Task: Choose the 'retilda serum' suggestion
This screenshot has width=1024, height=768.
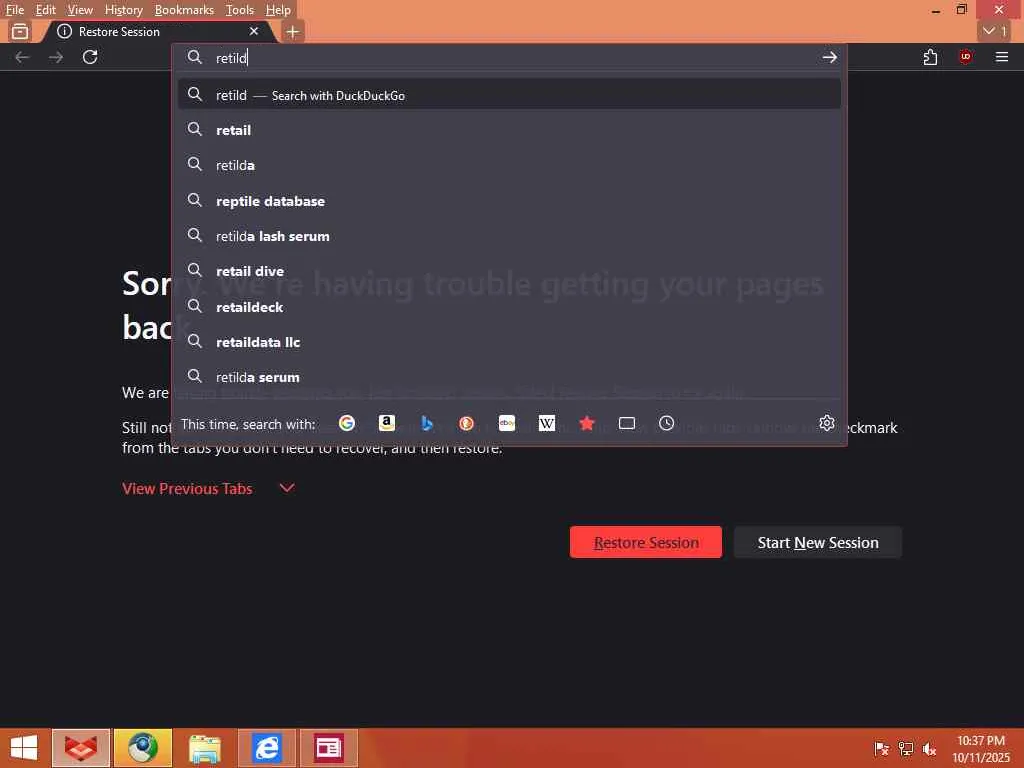Action: (x=509, y=377)
